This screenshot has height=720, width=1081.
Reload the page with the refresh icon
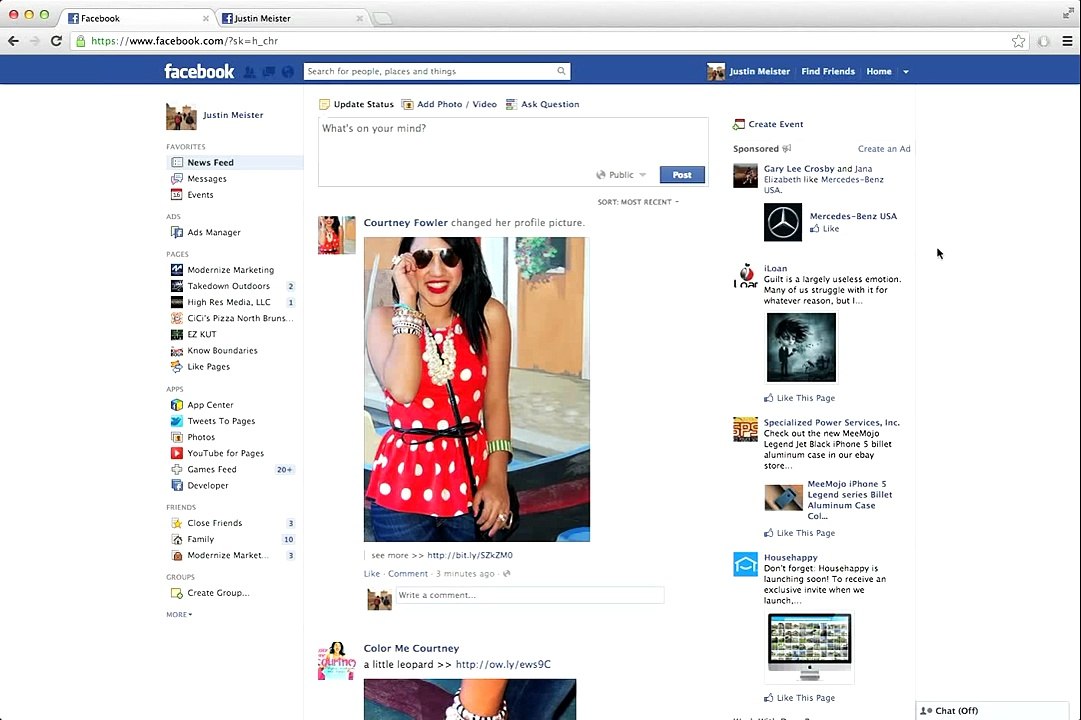tap(57, 41)
